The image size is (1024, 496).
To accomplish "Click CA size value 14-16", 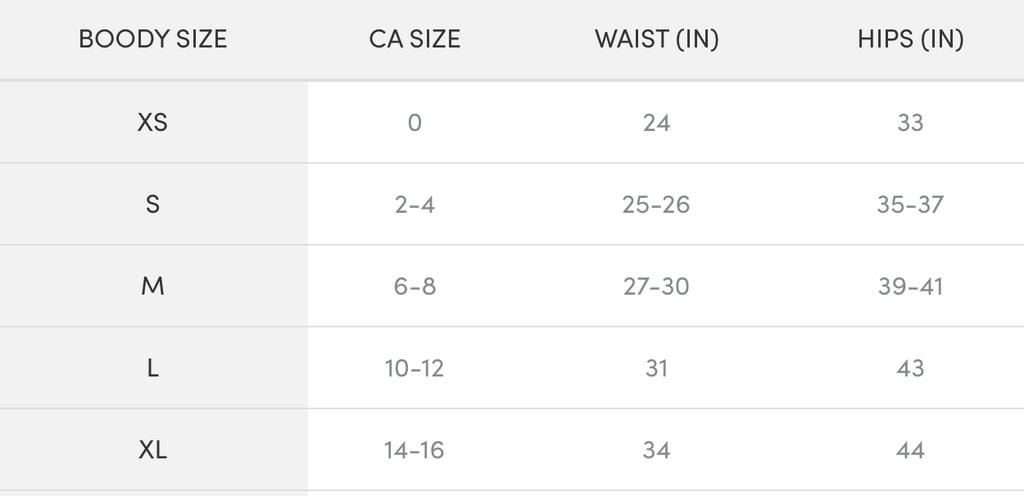I will pos(414,450).
